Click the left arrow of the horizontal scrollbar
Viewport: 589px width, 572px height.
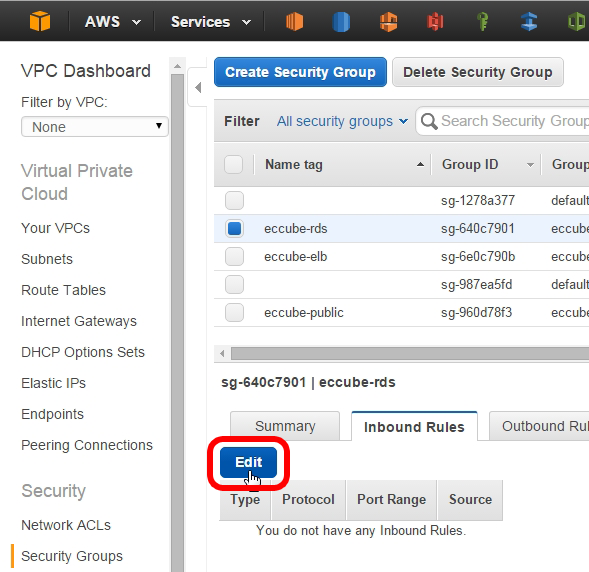tap(222, 353)
